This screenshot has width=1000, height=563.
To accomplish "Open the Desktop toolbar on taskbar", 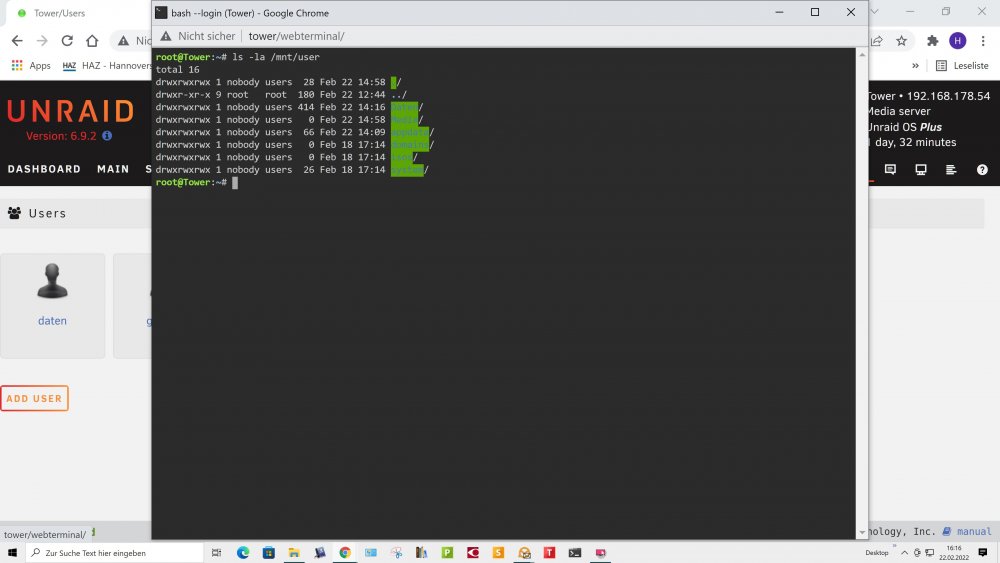I will [x=877, y=553].
